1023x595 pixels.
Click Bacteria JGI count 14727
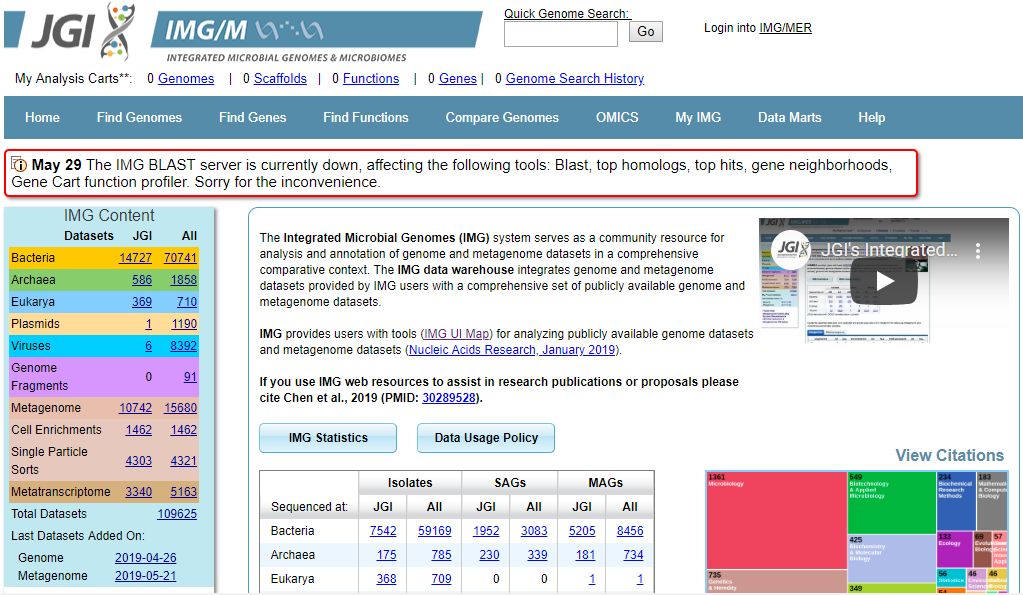(135, 258)
